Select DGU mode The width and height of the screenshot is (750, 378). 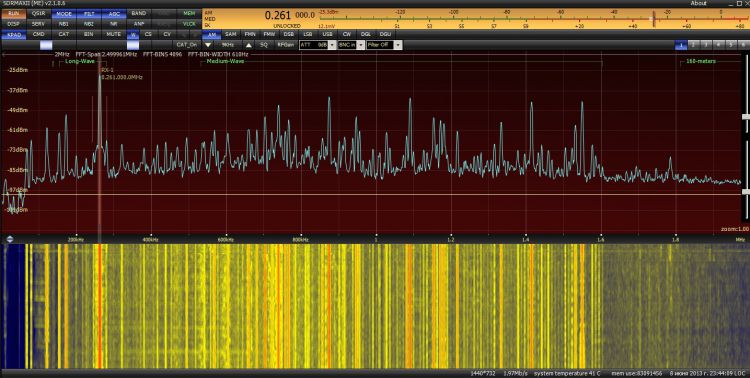(x=385, y=34)
